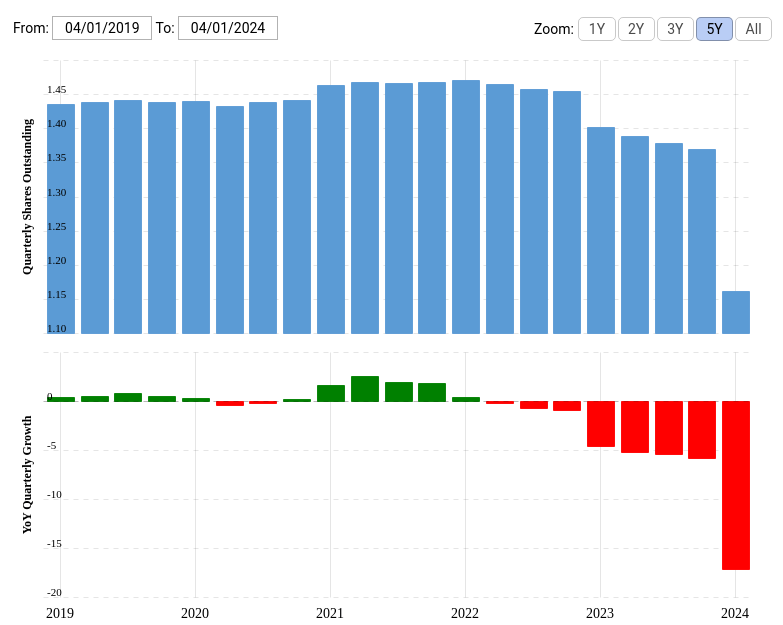
Task: Click the -15 growth axis label
Action: [54, 544]
